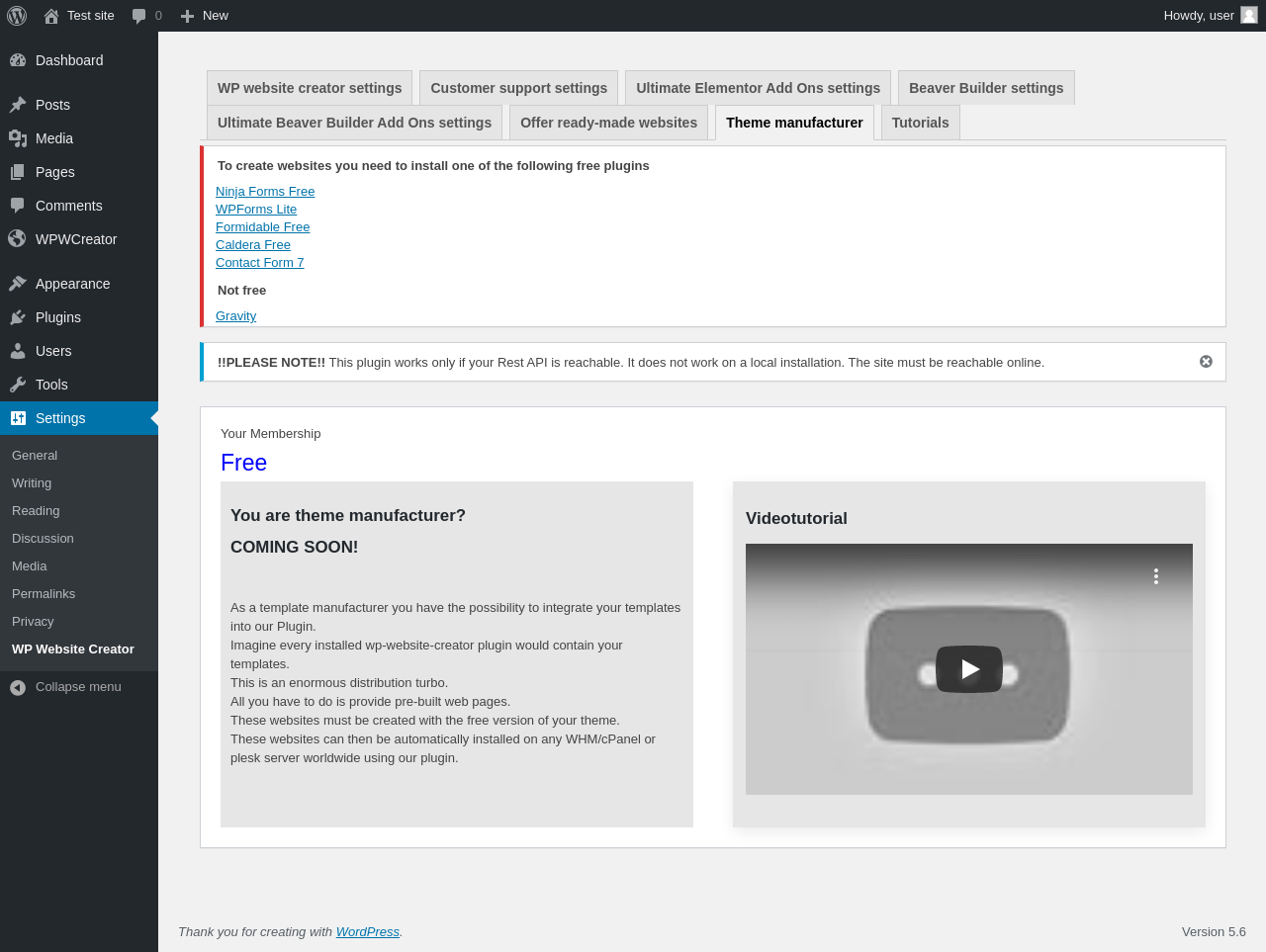Viewport: 1266px width, 952px height.
Task: Open Beaver Builder settings tab
Action: point(986,88)
